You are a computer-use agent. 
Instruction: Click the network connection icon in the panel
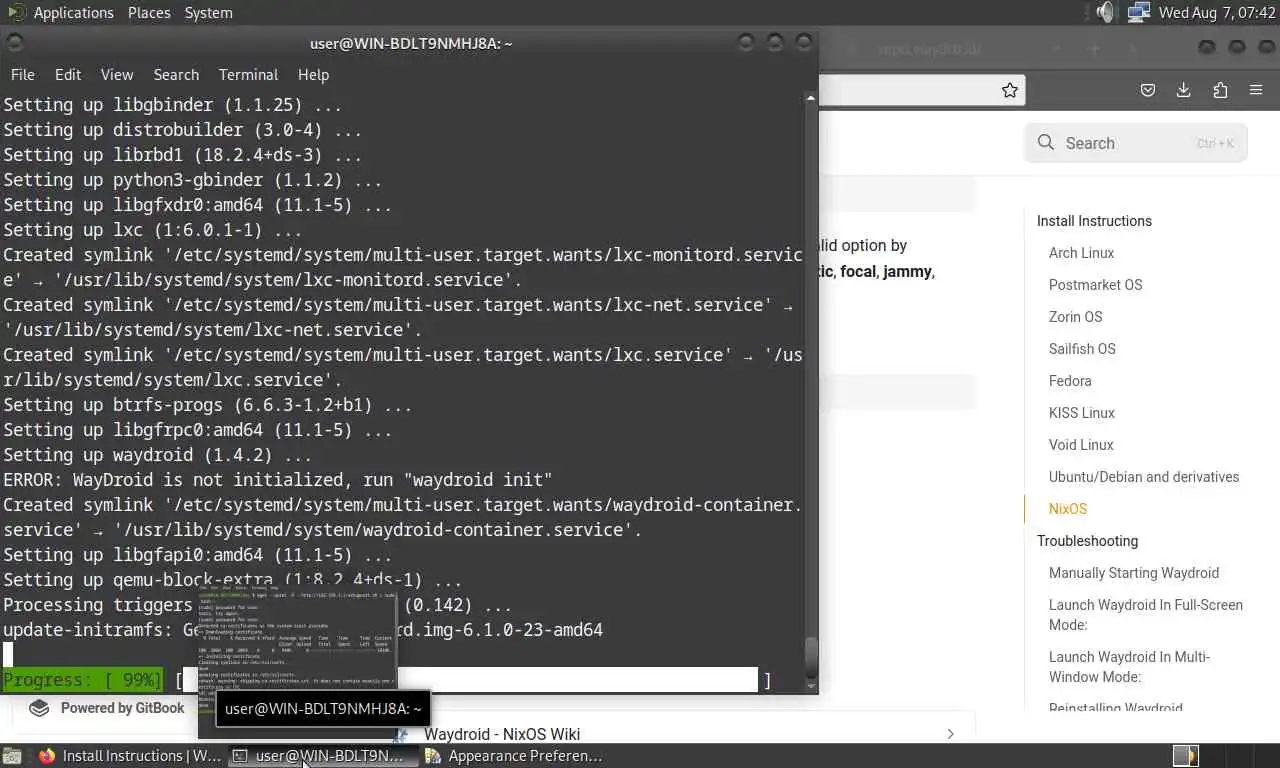(x=1138, y=13)
